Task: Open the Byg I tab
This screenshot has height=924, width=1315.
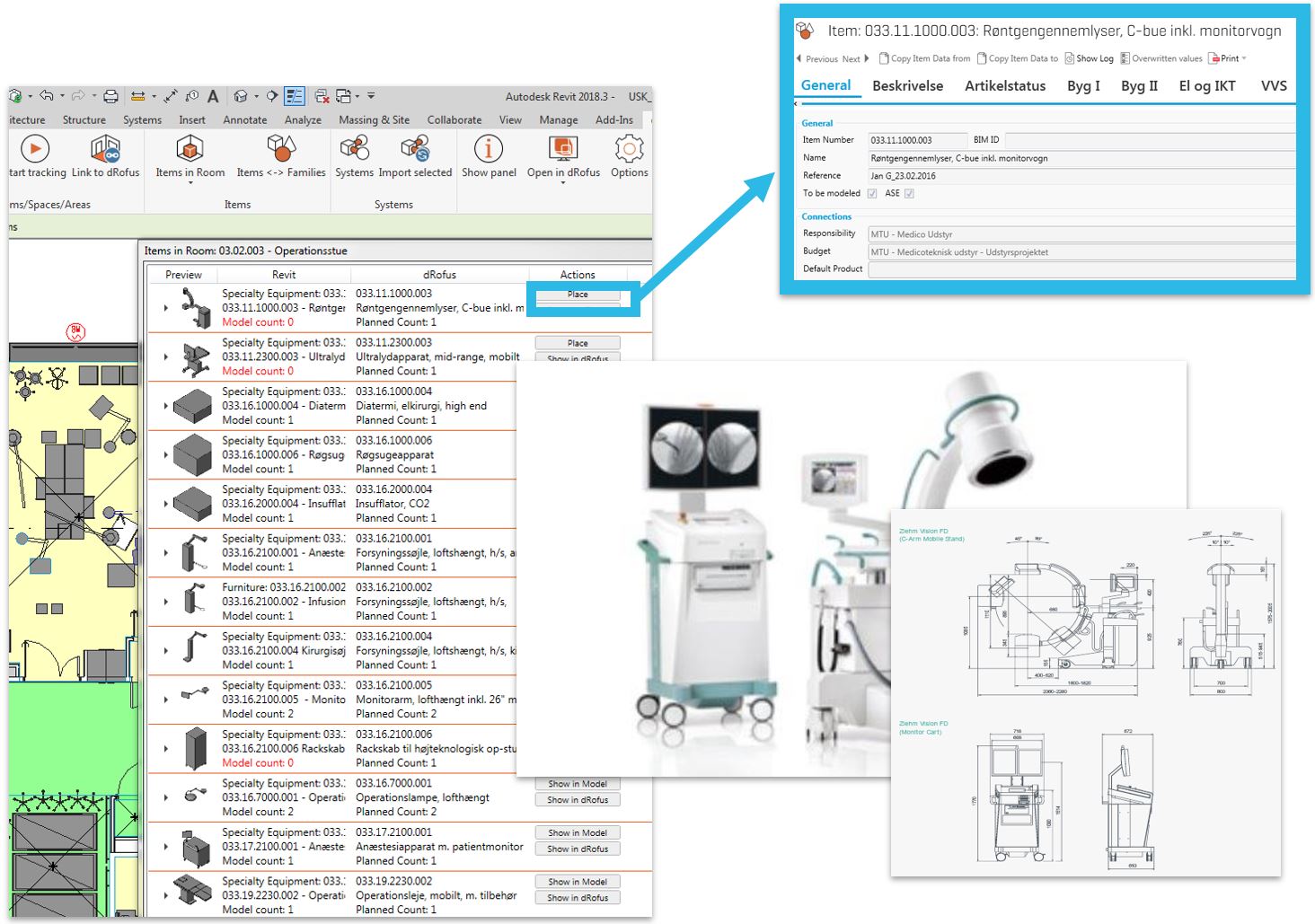Action: coord(1083,86)
